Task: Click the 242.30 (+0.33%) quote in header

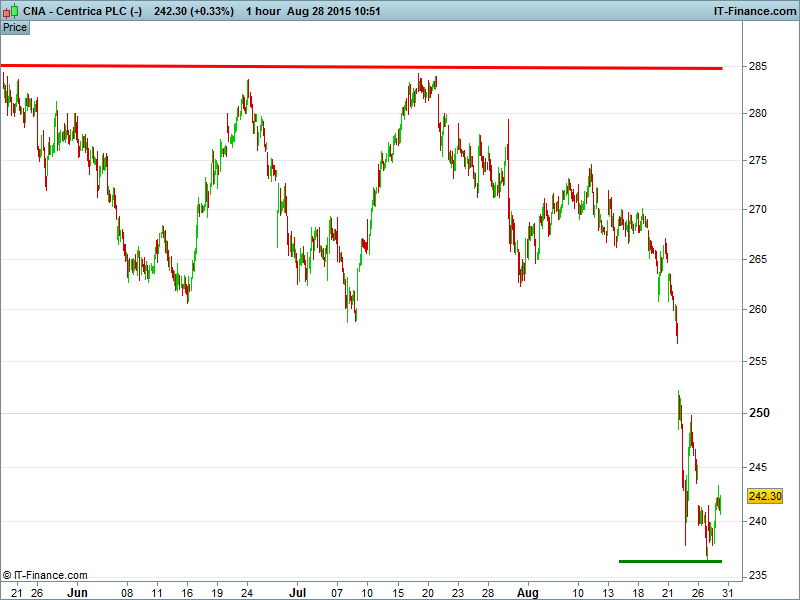Action: click(x=193, y=11)
